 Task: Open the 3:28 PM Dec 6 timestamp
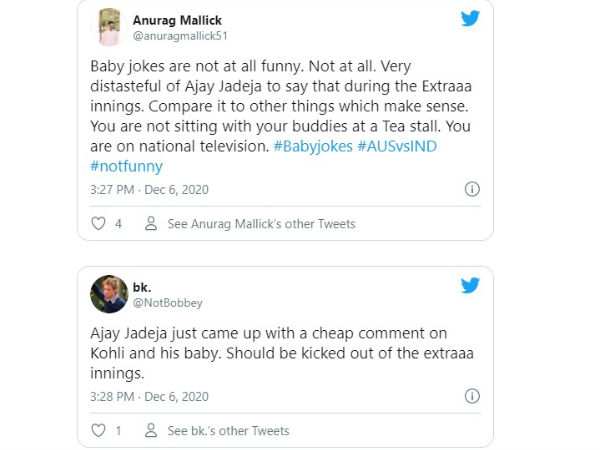click(150, 396)
